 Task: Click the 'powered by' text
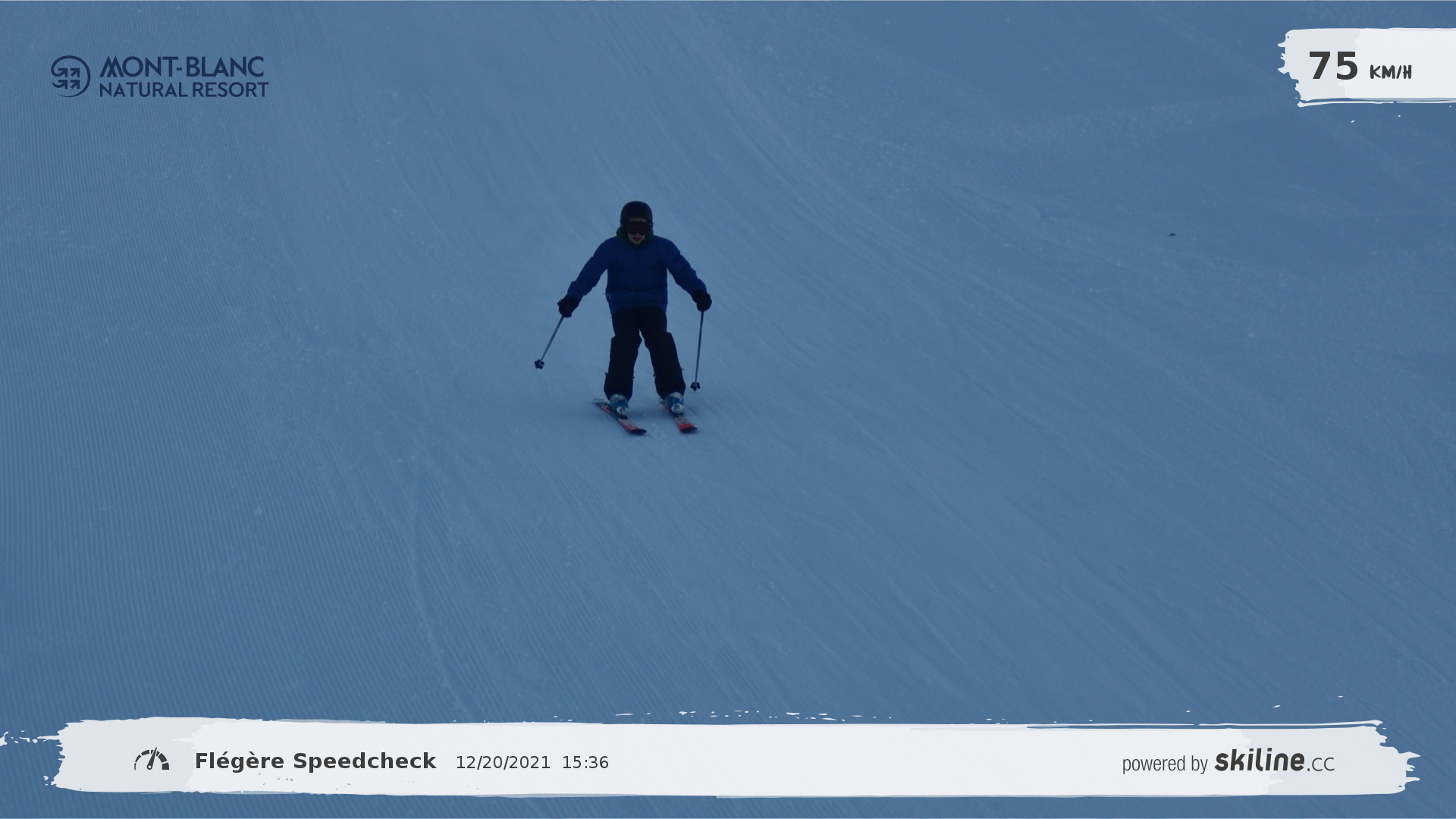(1164, 764)
